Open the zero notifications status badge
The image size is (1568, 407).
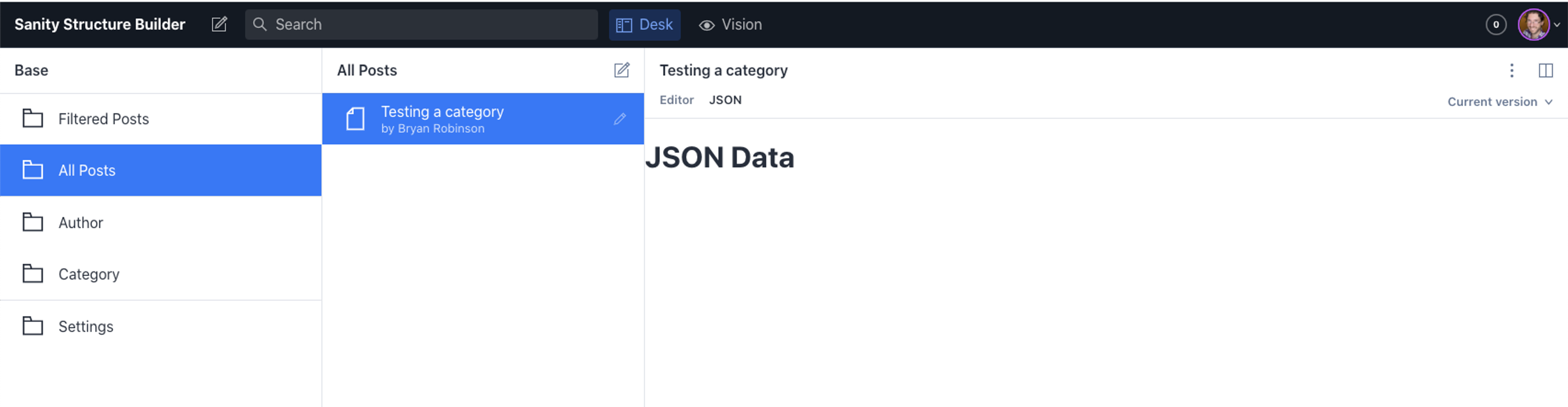[1496, 24]
